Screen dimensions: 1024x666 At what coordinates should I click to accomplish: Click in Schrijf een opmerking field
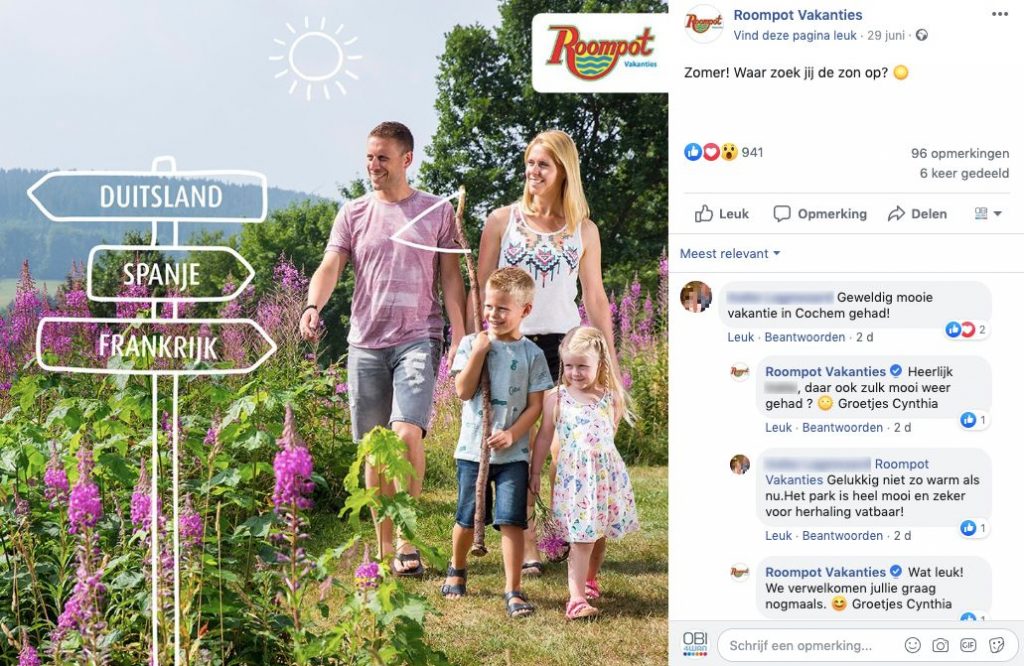[810, 645]
